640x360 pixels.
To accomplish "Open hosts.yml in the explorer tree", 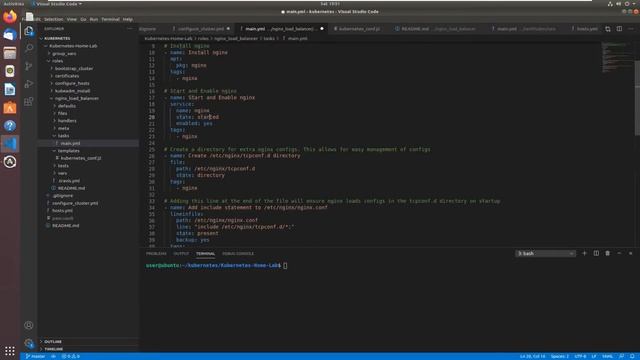I will [62, 210].
